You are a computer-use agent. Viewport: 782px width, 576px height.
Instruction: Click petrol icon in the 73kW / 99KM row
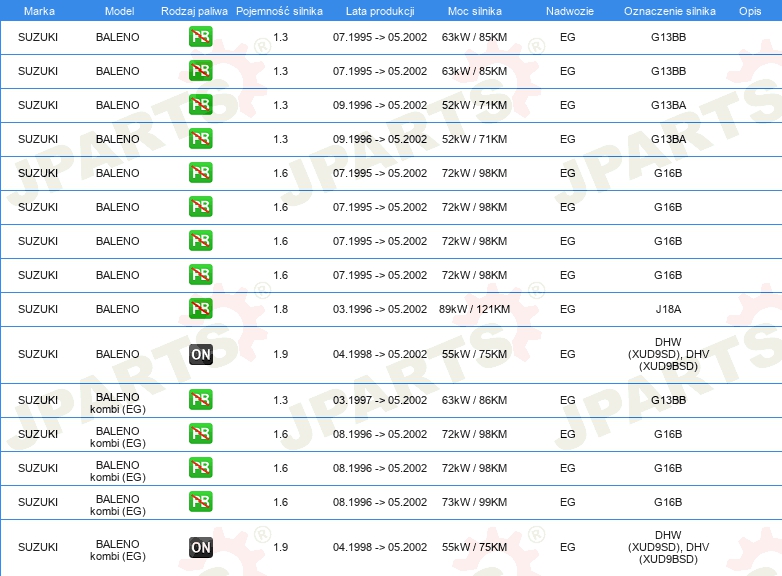(x=200, y=502)
